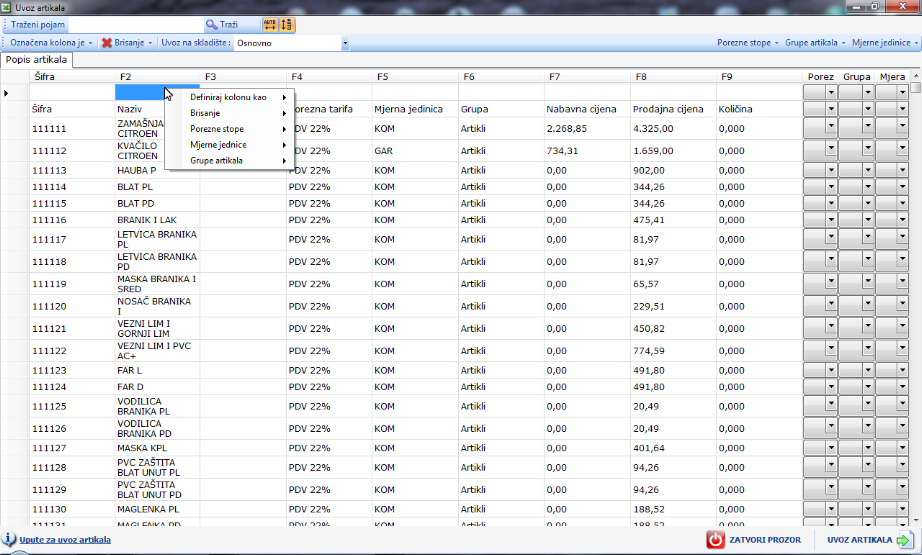Screen dimensions: 922x555
Task: Click the Traži search magnifier button
Action: (x=222, y=25)
